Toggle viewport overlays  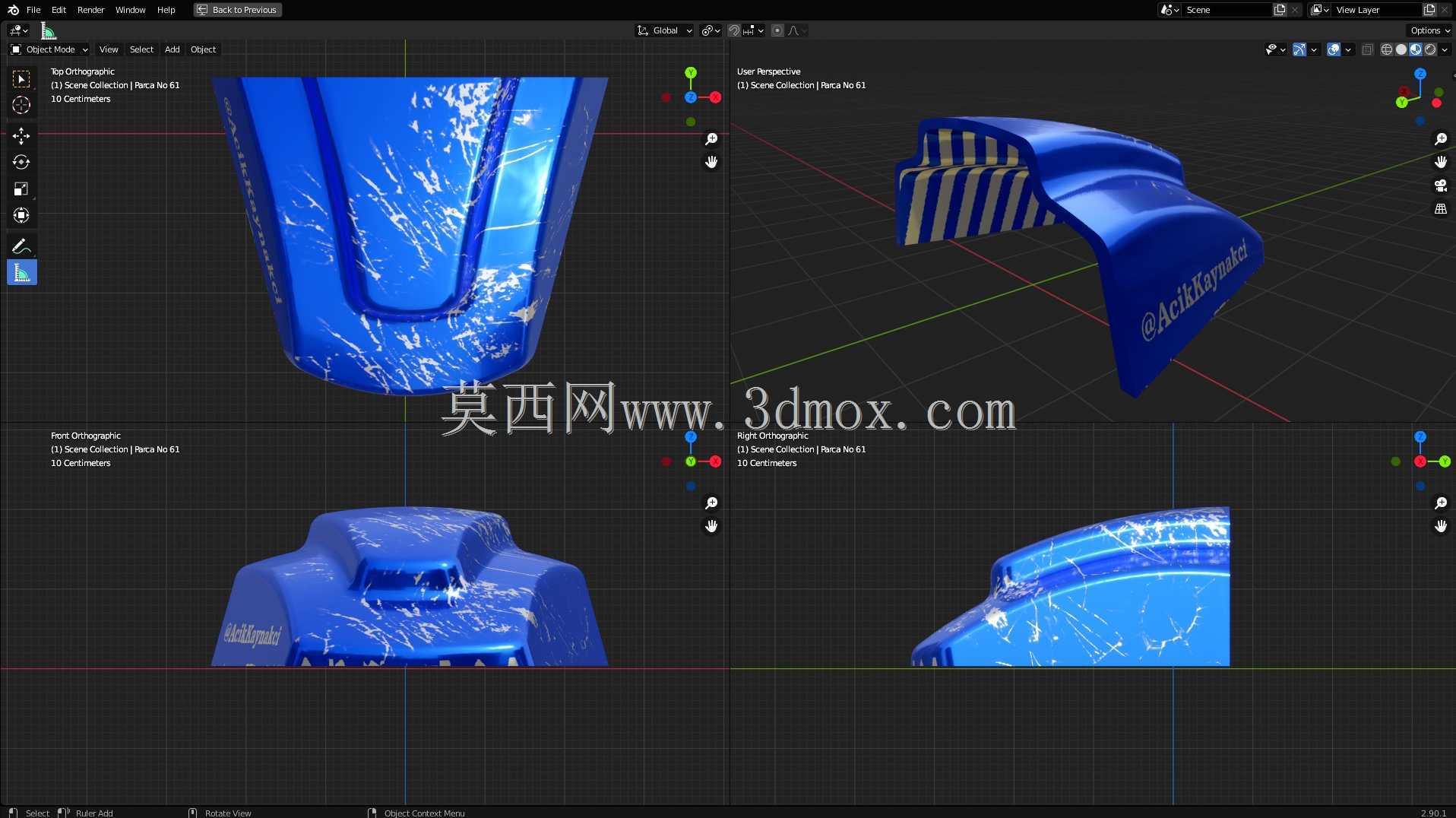pyautogui.click(x=1334, y=49)
